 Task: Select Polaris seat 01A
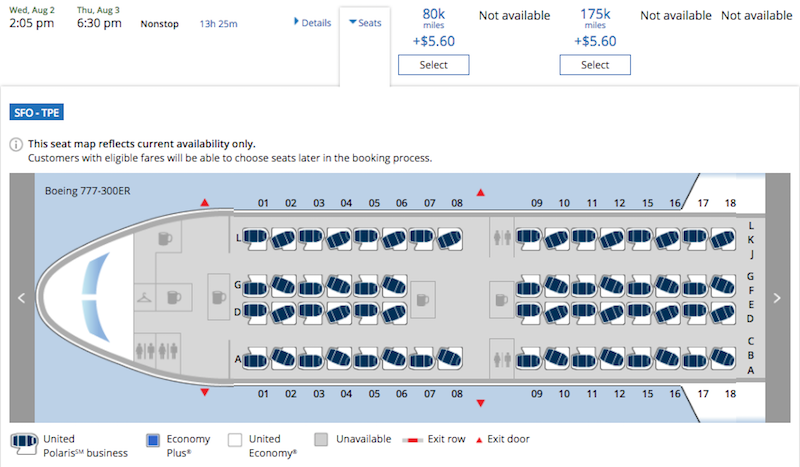click(255, 359)
